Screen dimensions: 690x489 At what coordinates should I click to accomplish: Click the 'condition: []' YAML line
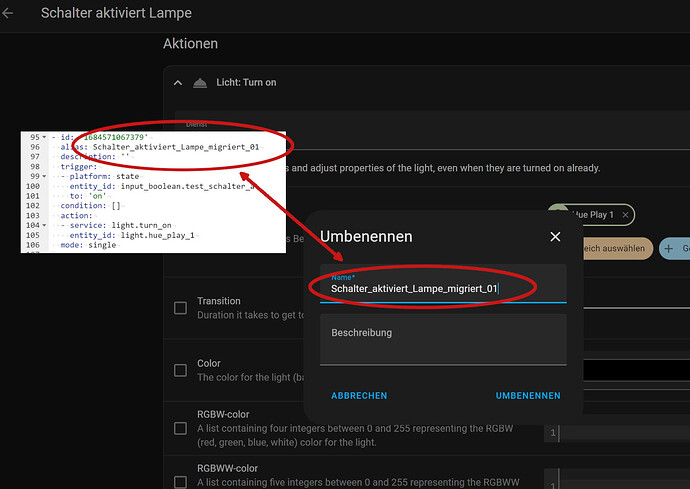90,206
